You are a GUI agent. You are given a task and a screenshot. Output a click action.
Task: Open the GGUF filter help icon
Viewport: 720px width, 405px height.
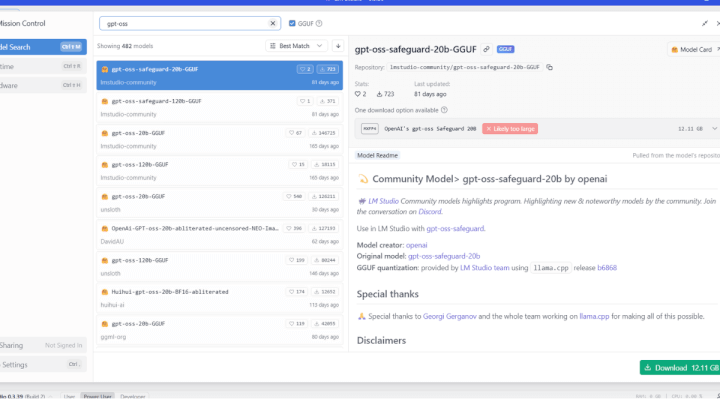pyautogui.click(x=319, y=23)
